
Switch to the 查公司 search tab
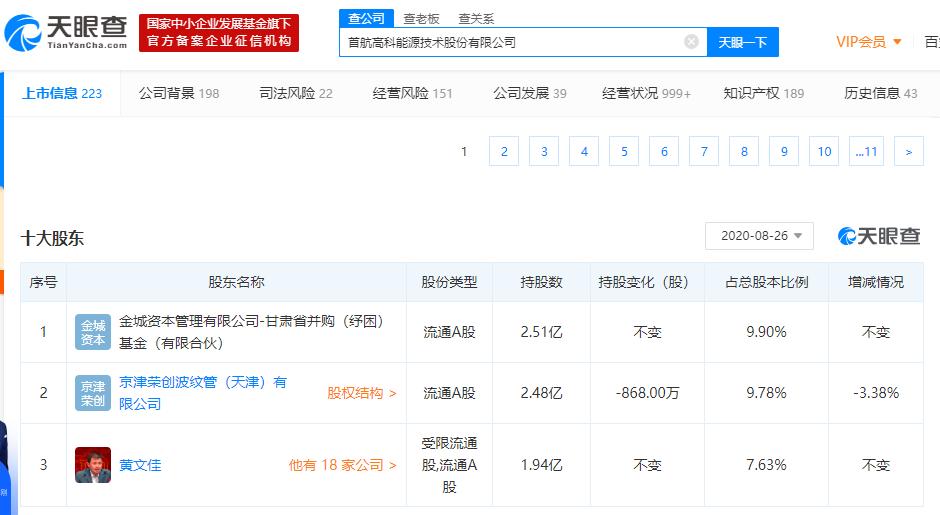click(x=366, y=19)
